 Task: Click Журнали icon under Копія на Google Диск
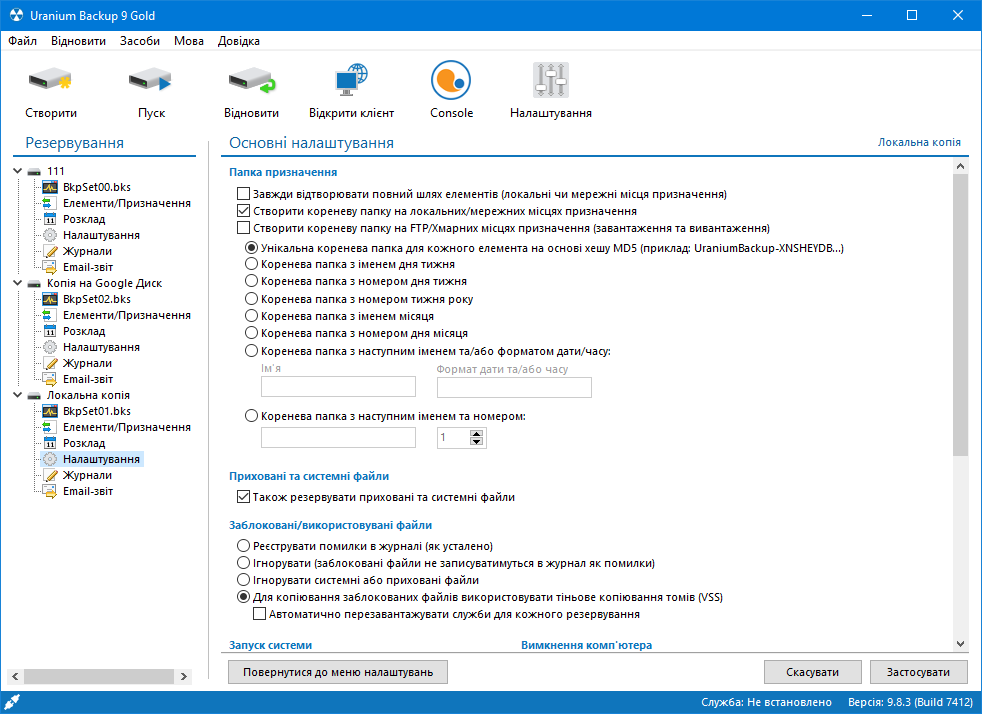tap(50, 363)
